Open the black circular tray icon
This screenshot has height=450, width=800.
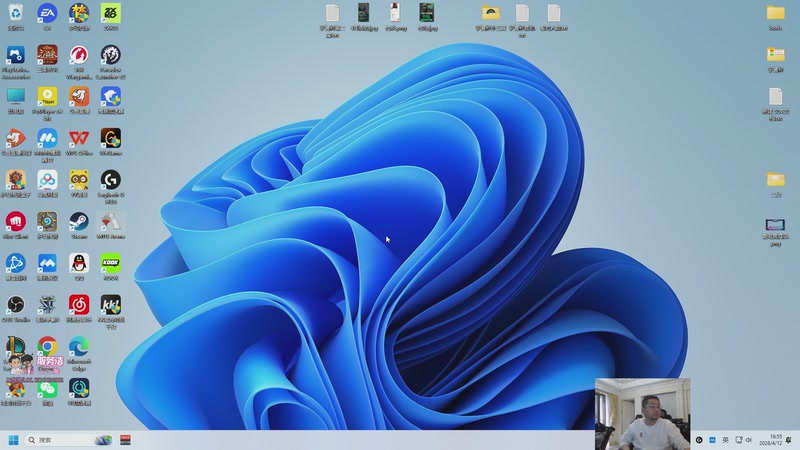point(699,440)
